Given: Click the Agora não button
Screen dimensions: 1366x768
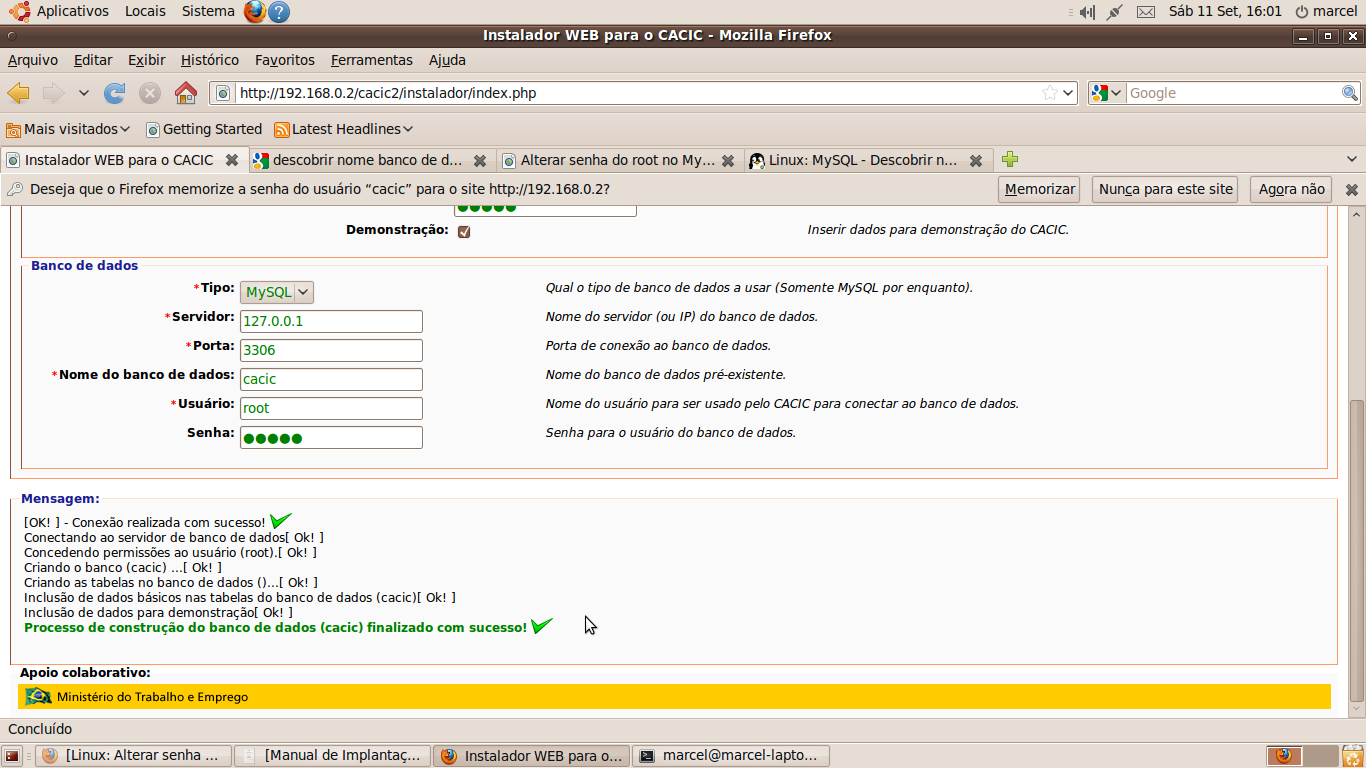Looking at the screenshot, I should (x=1291, y=189).
